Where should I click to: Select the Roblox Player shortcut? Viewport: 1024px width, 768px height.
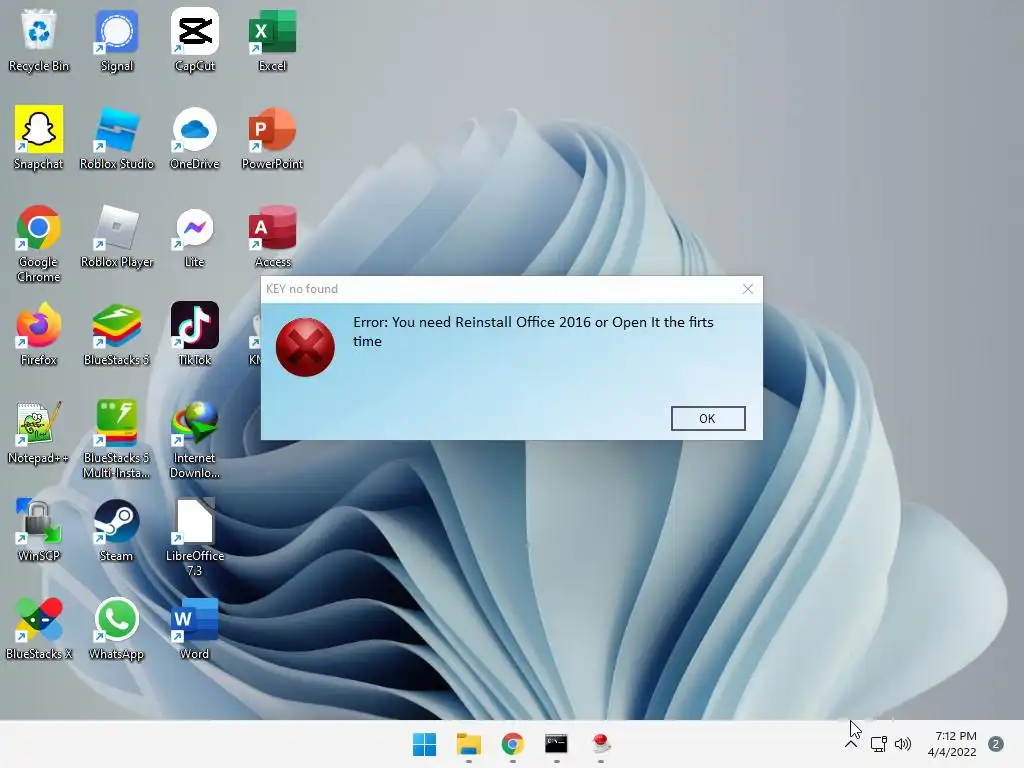click(116, 236)
